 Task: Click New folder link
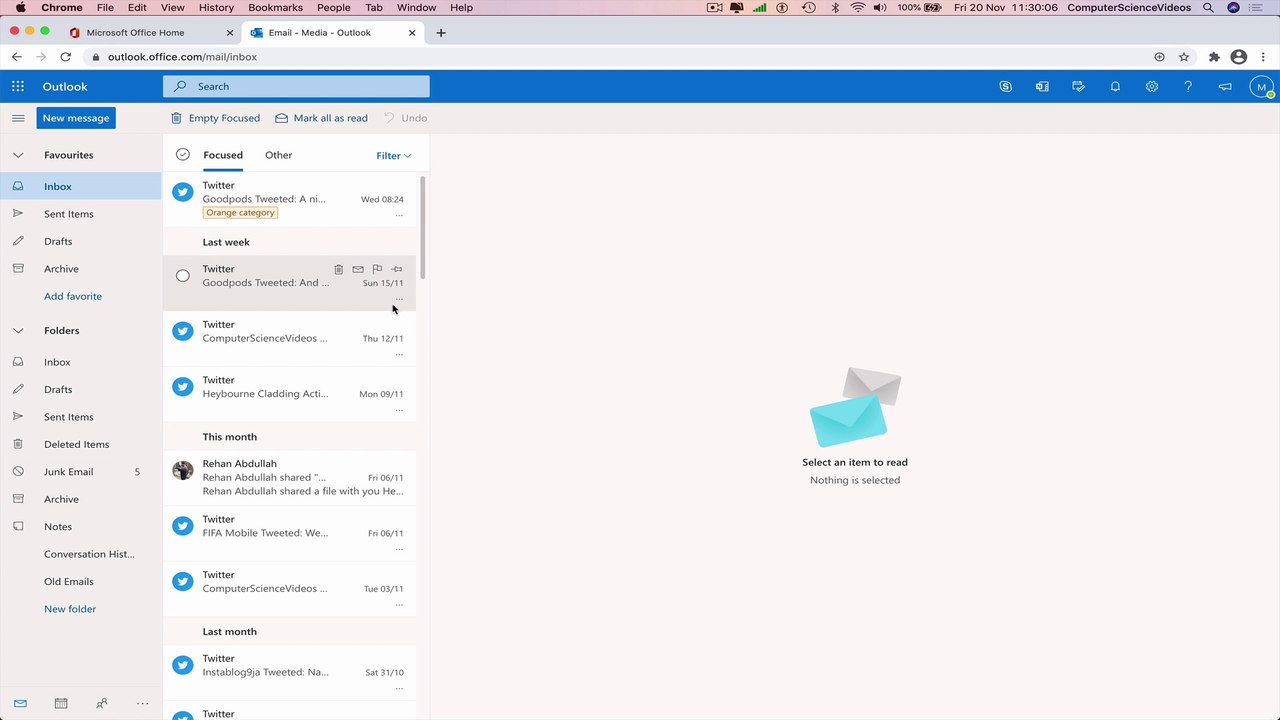point(70,609)
